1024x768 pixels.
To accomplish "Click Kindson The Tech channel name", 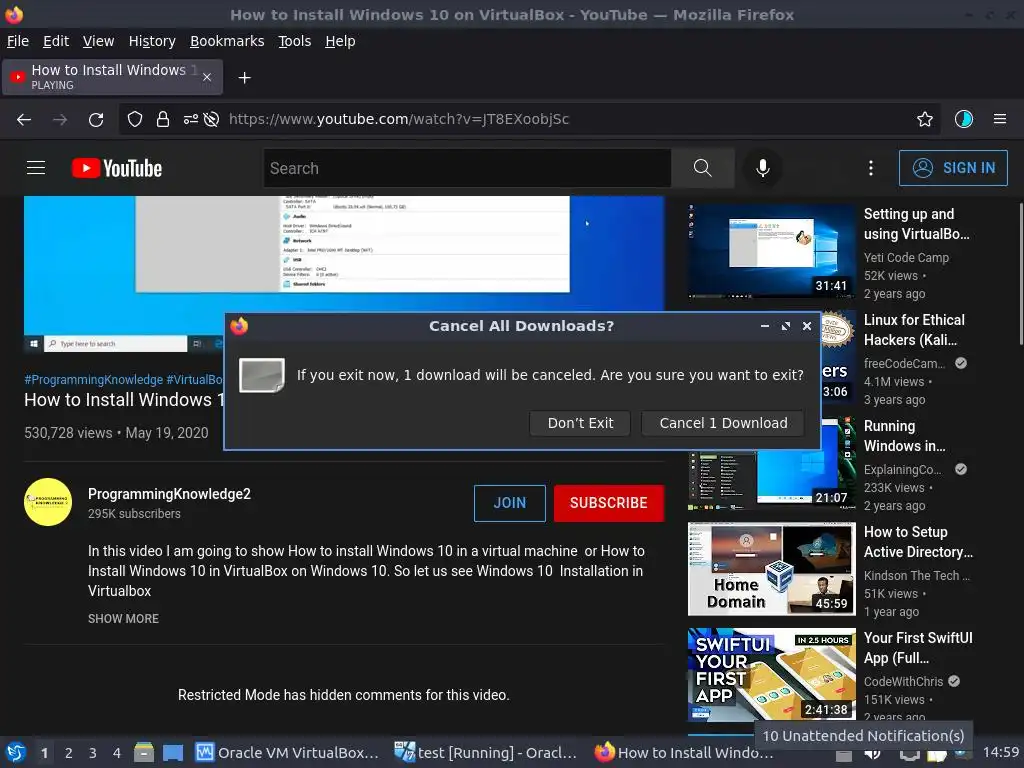I will click(x=916, y=575).
